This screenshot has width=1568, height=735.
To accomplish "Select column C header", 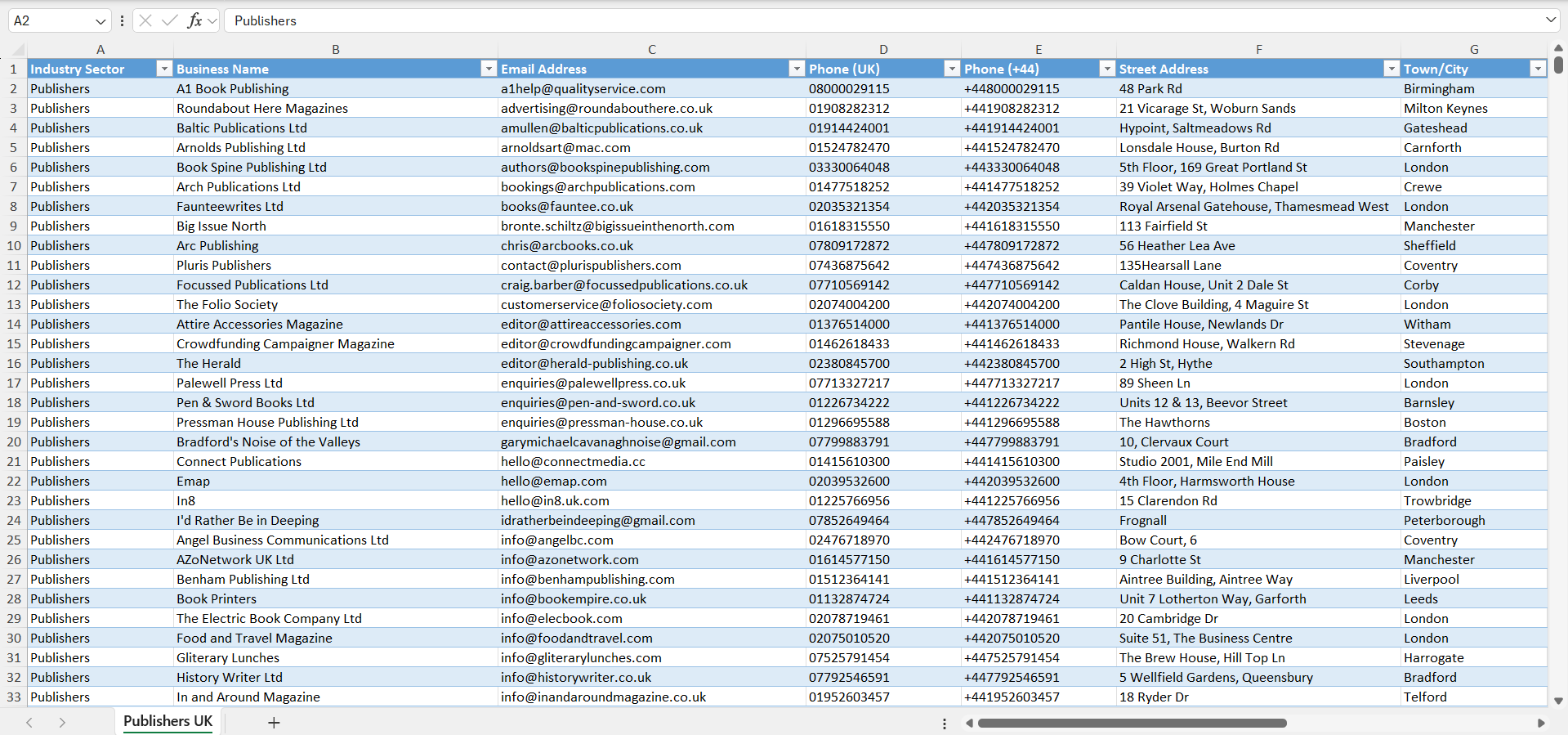I will [x=652, y=49].
